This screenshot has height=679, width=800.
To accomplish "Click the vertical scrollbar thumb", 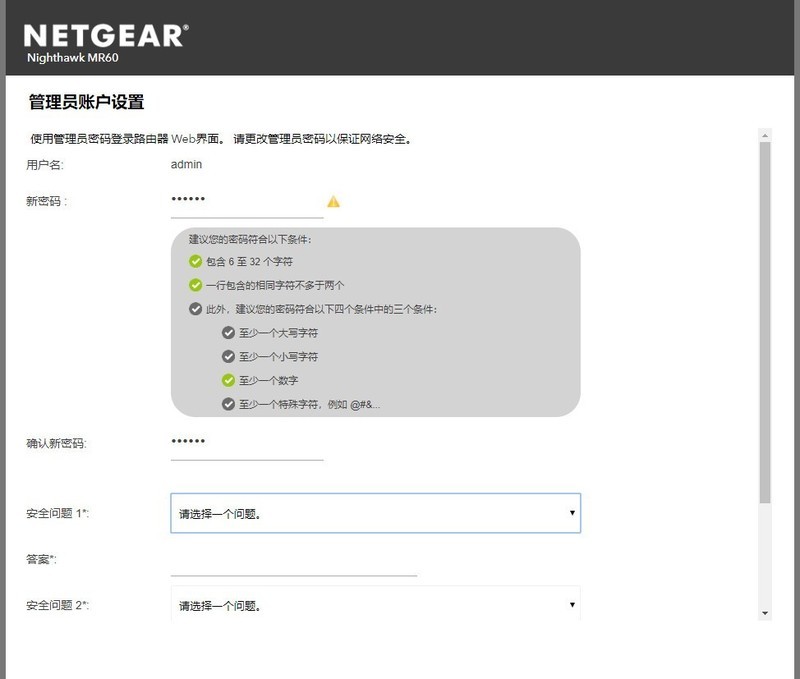I will 765,322.
